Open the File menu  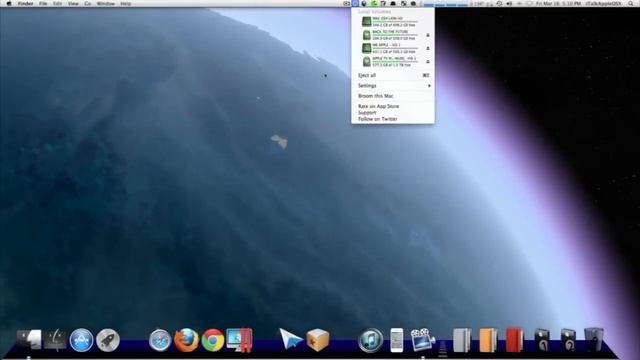(x=43, y=3)
